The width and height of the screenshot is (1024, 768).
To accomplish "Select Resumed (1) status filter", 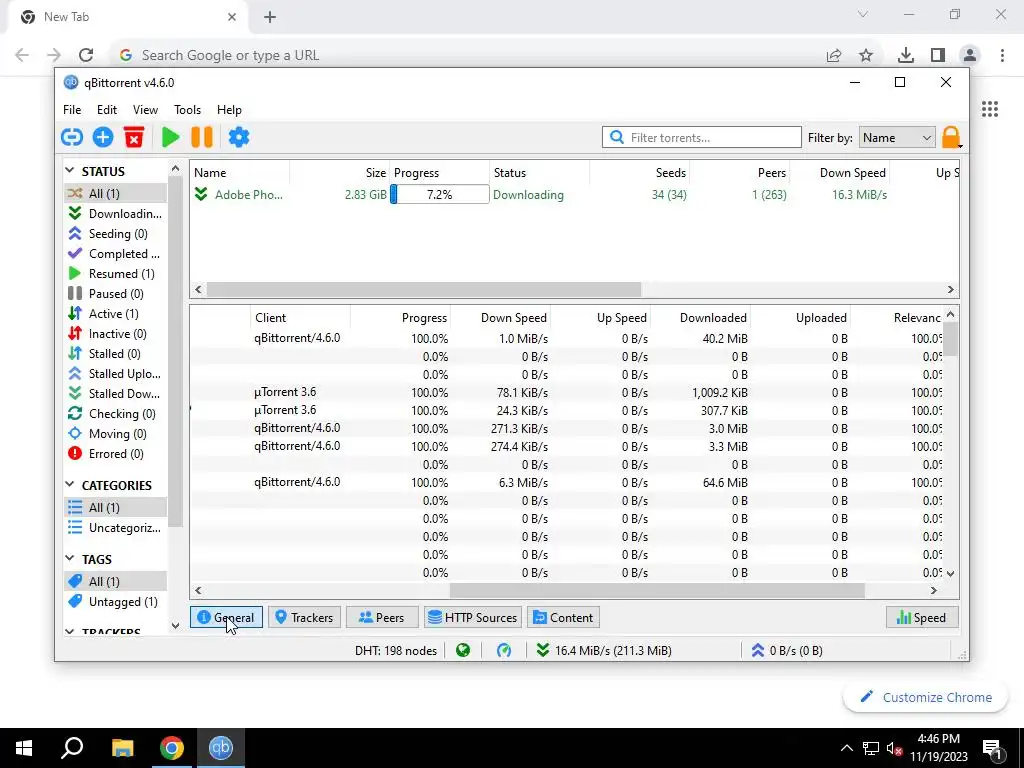I will coord(116,274).
